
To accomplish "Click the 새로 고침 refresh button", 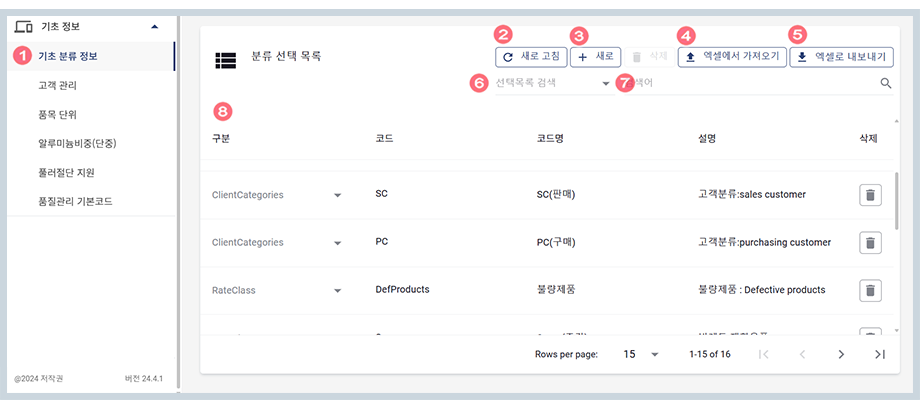I will click(x=531, y=58).
